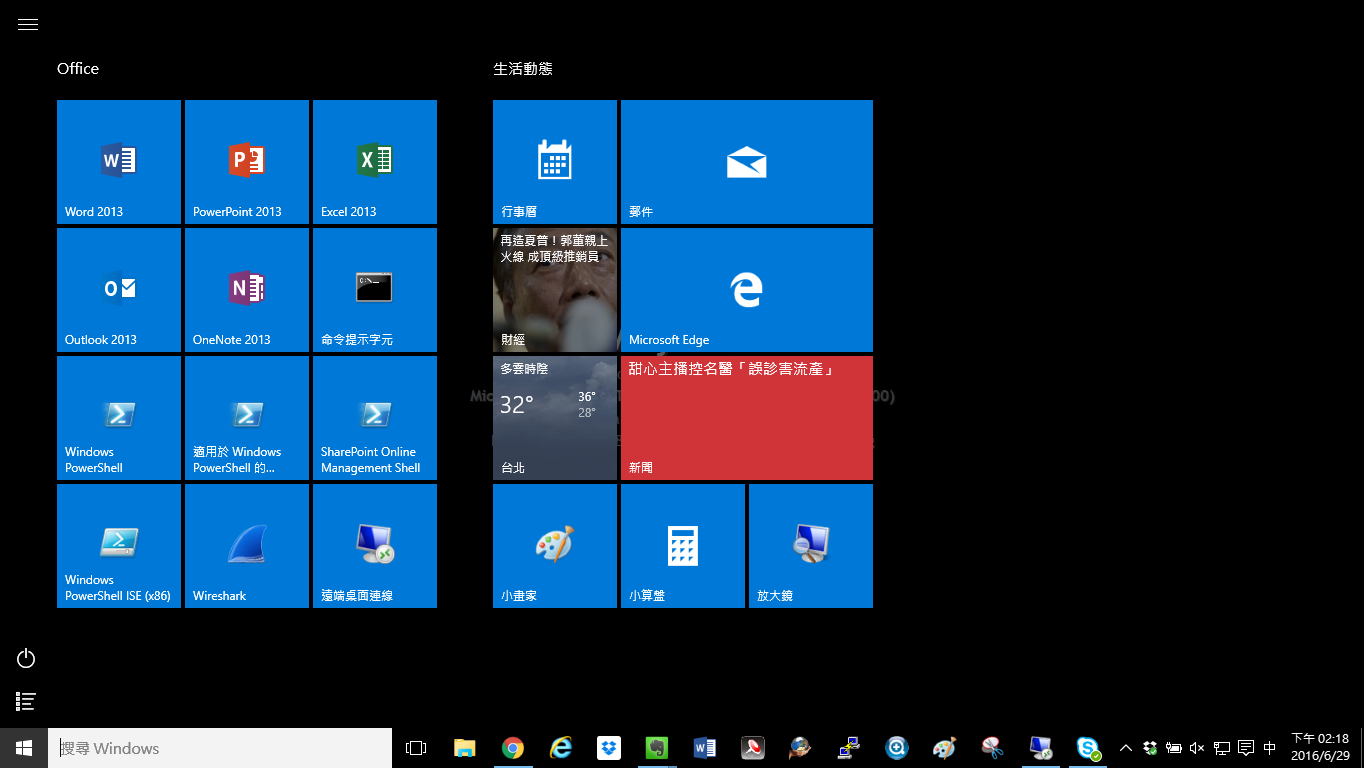Open the Windows PowerShell tile

[x=119, y=418]
